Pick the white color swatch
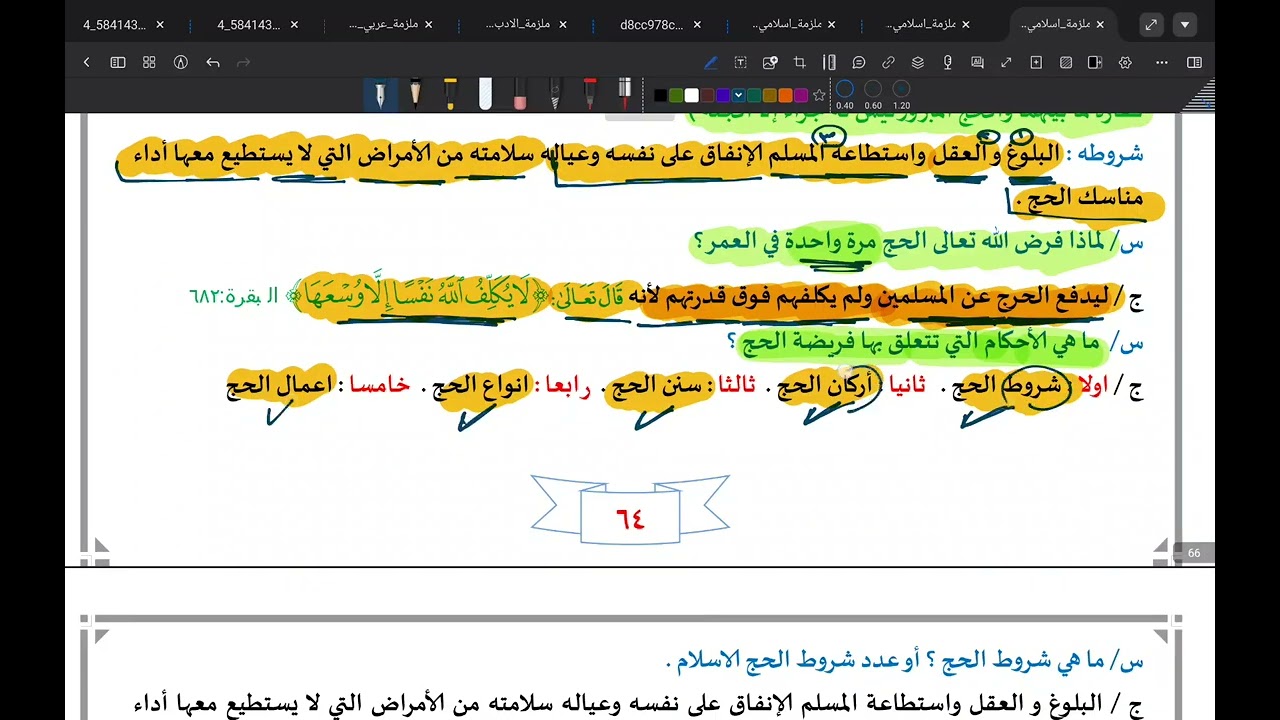The width and height of the screenshot is (1280, 720). click(691, 96)
